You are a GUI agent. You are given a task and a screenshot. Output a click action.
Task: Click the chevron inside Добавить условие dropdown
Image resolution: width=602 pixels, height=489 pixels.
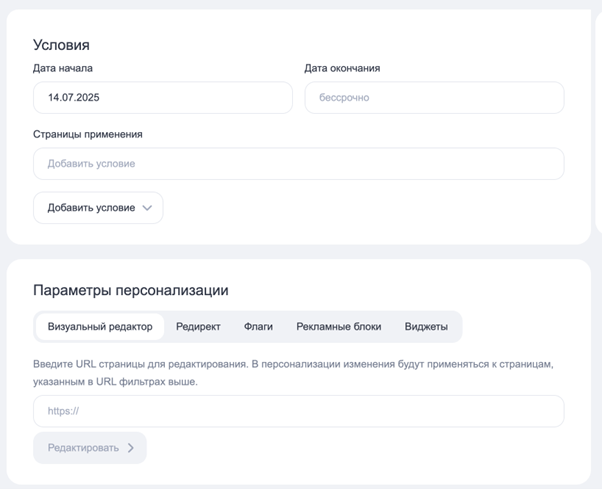click(x=147, y=208)
